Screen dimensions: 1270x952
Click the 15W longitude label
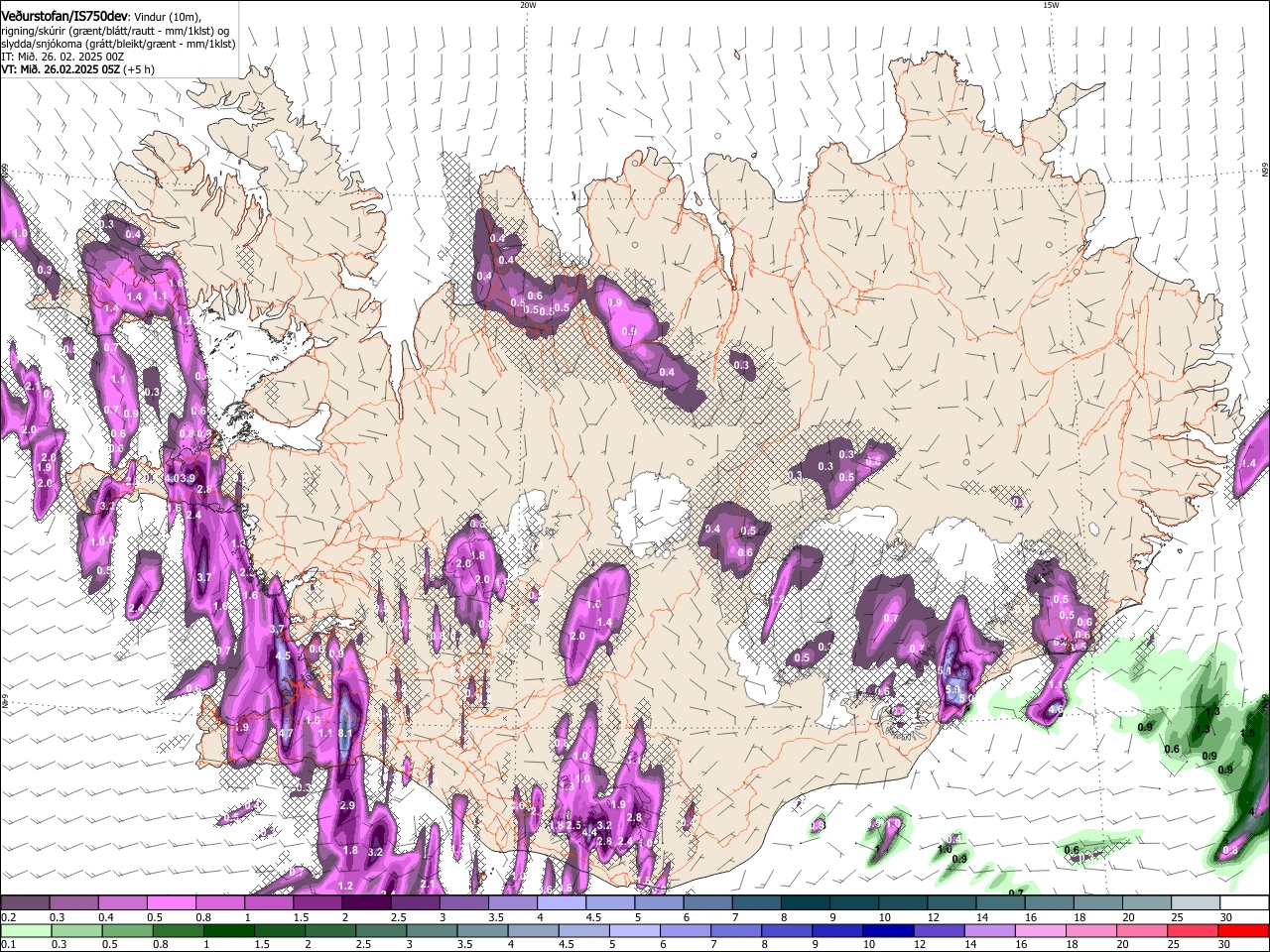[1051, 5]
